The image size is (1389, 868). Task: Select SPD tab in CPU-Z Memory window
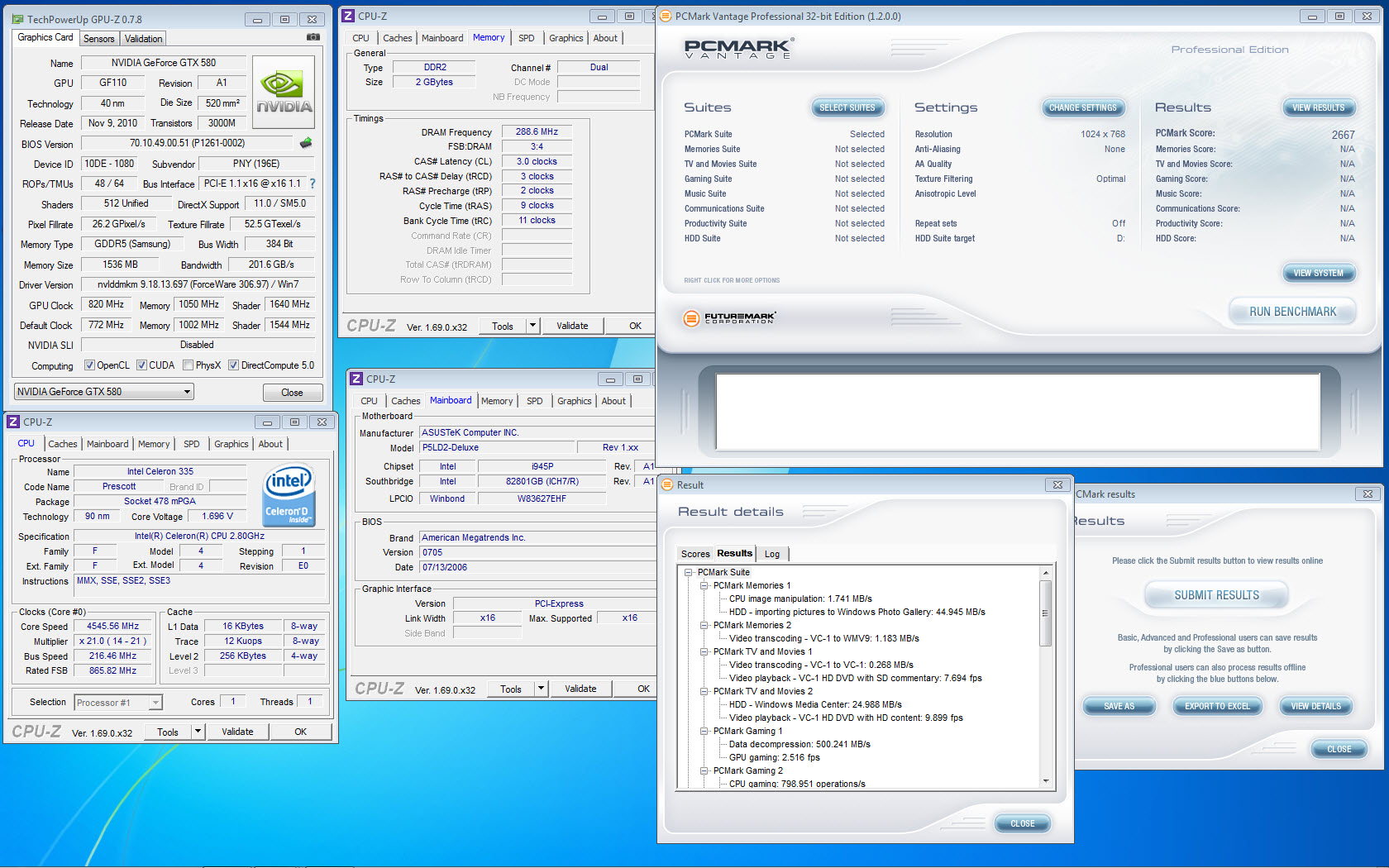pos(527,38)
